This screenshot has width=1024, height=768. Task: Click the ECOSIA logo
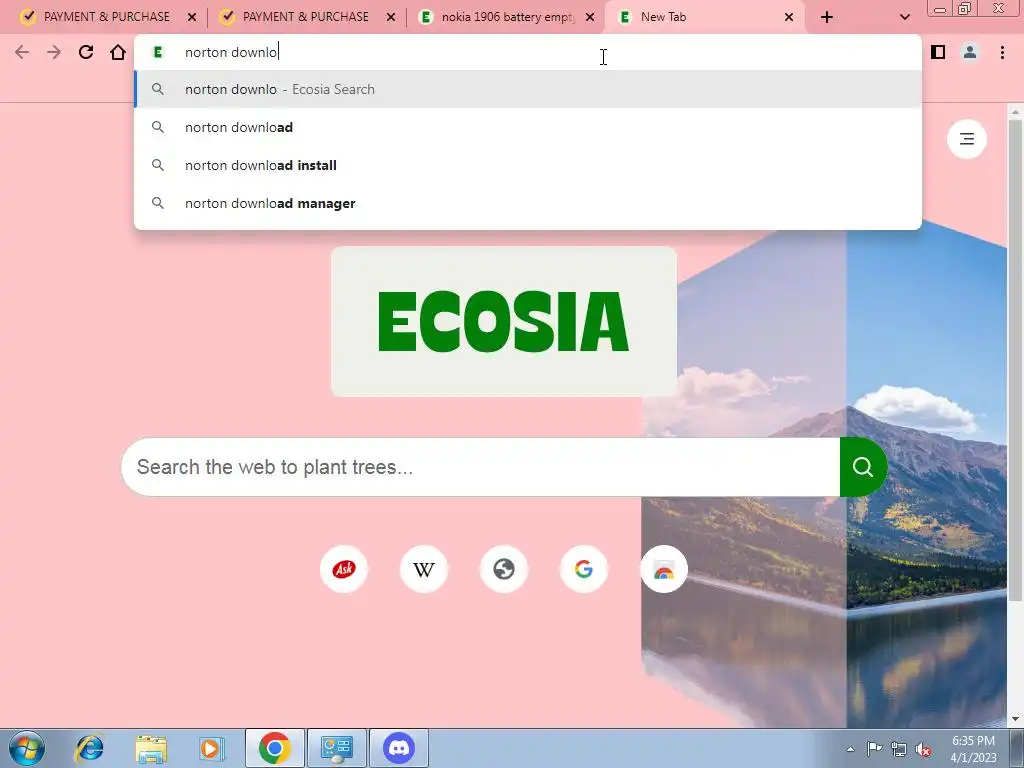[x=504, y=321]
